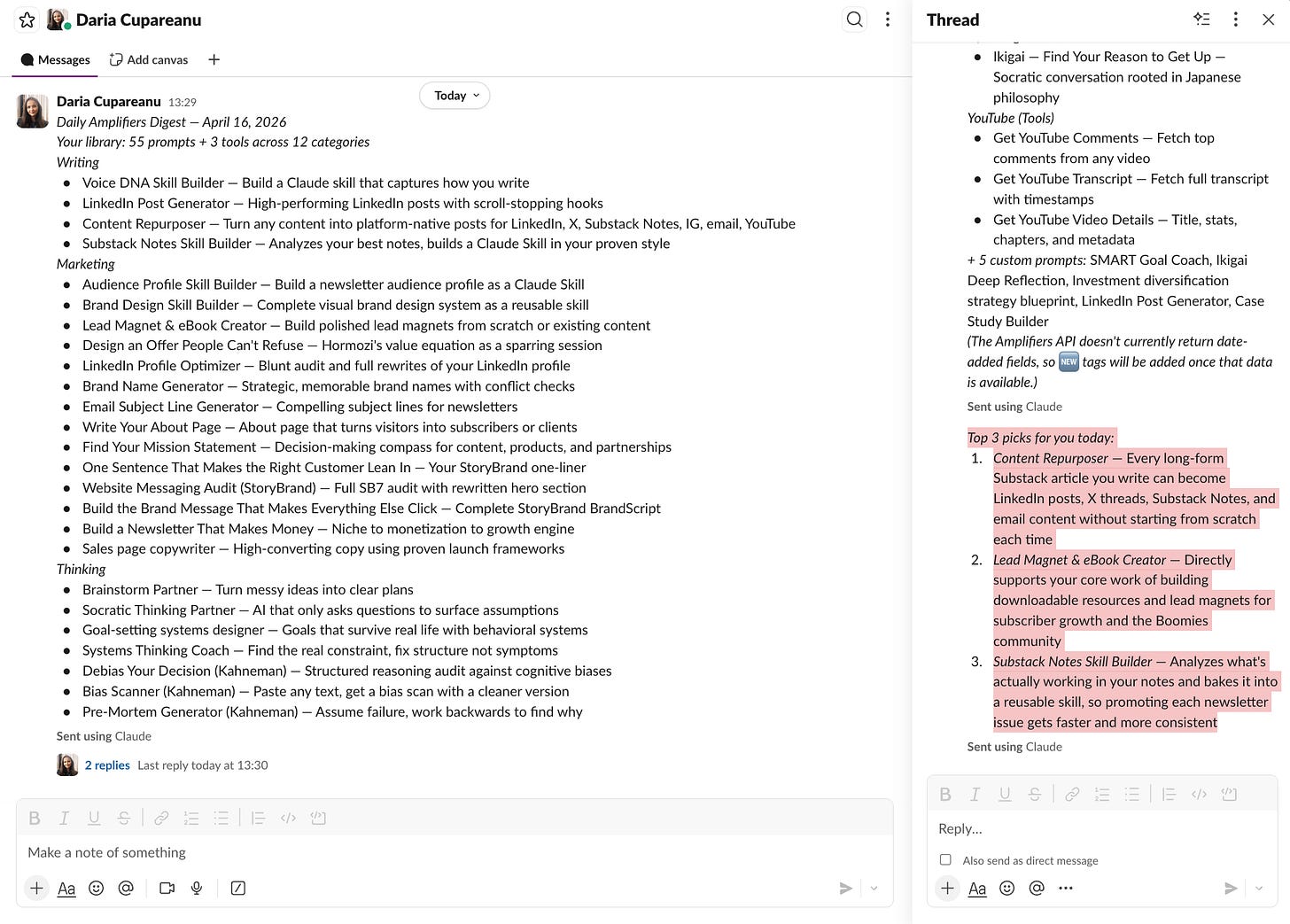
Task: Star the Daria Cupareanu conversation
Action: [x=27, y=19]
